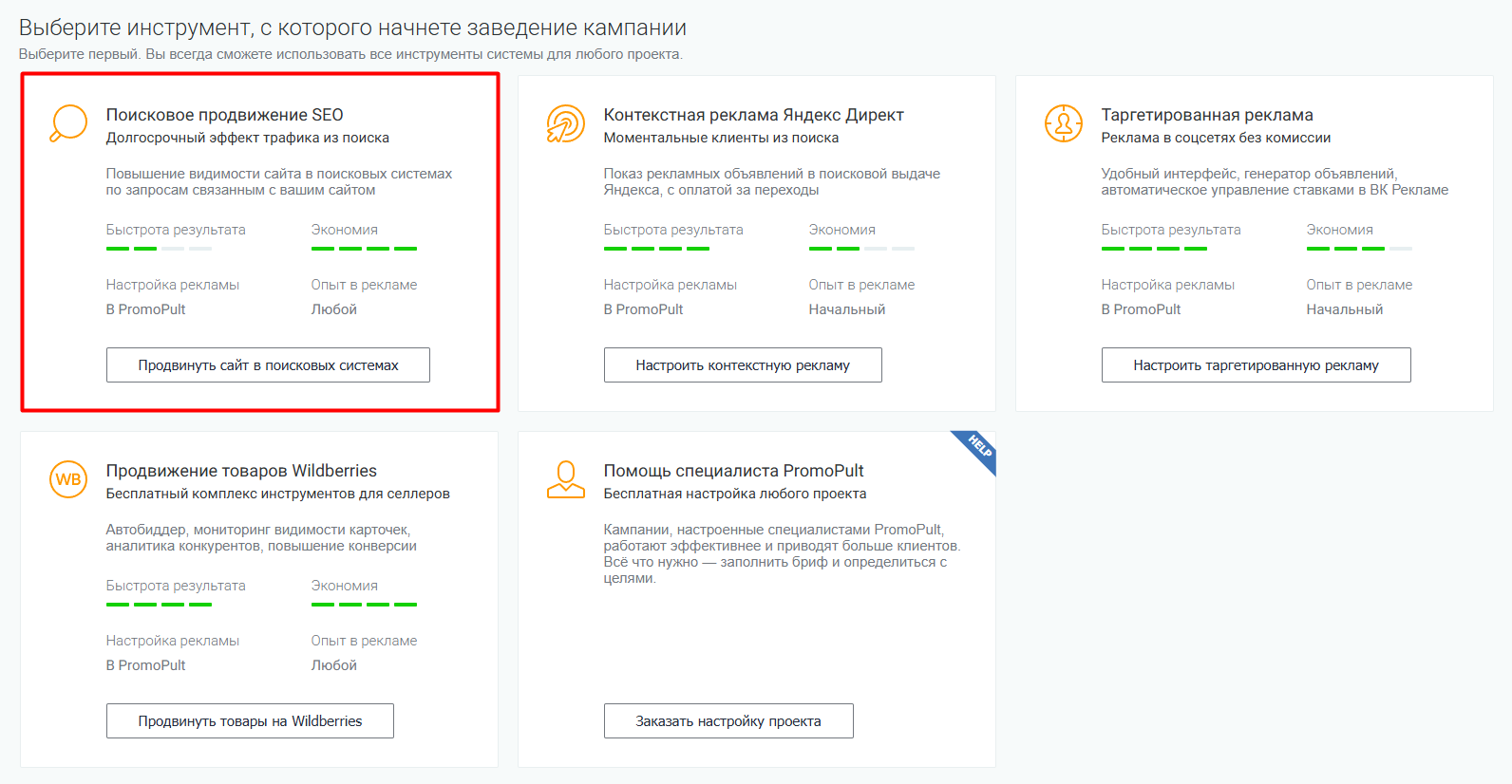This screenshot has width=1512, height=784.
Task: Click SEO card's Экономия indicator bar
Action: point(364,249)
